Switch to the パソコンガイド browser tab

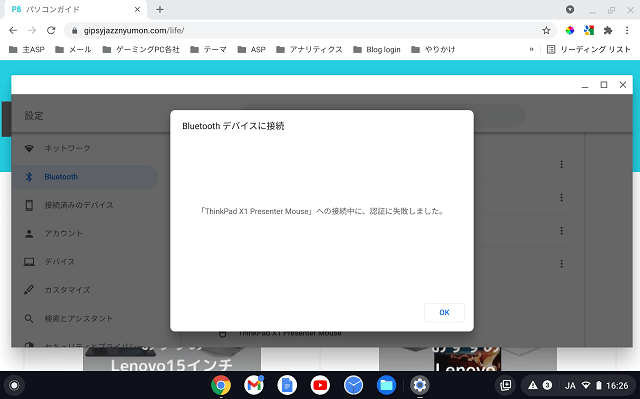point(76,9)
